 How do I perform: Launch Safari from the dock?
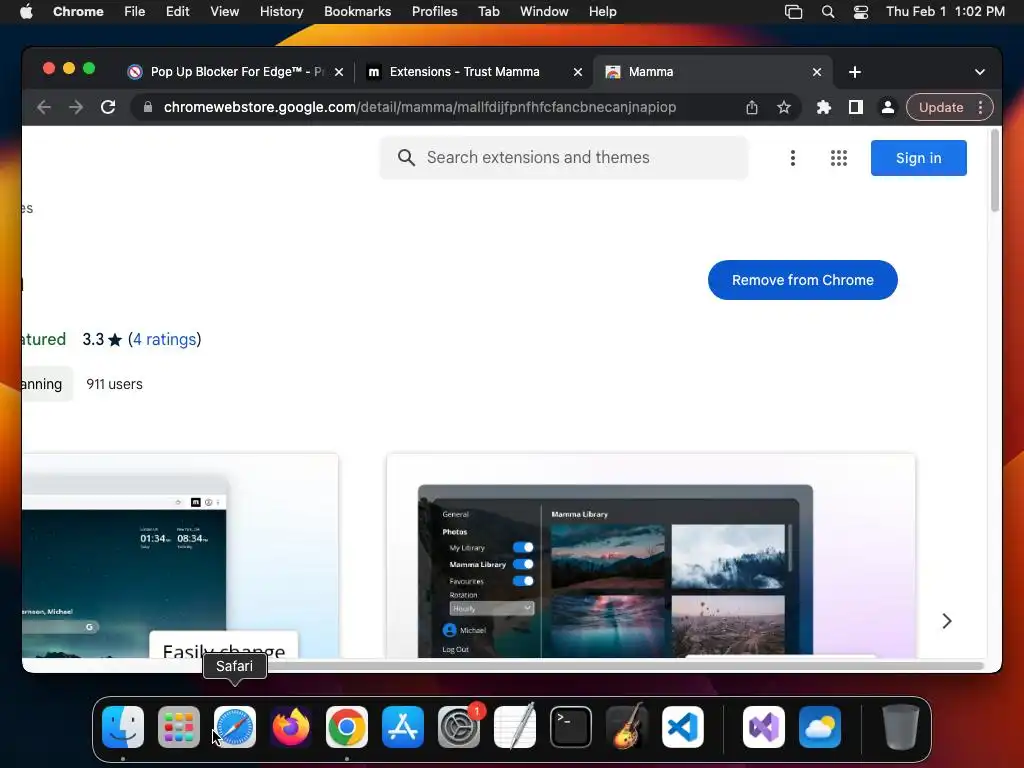point(235,727)
